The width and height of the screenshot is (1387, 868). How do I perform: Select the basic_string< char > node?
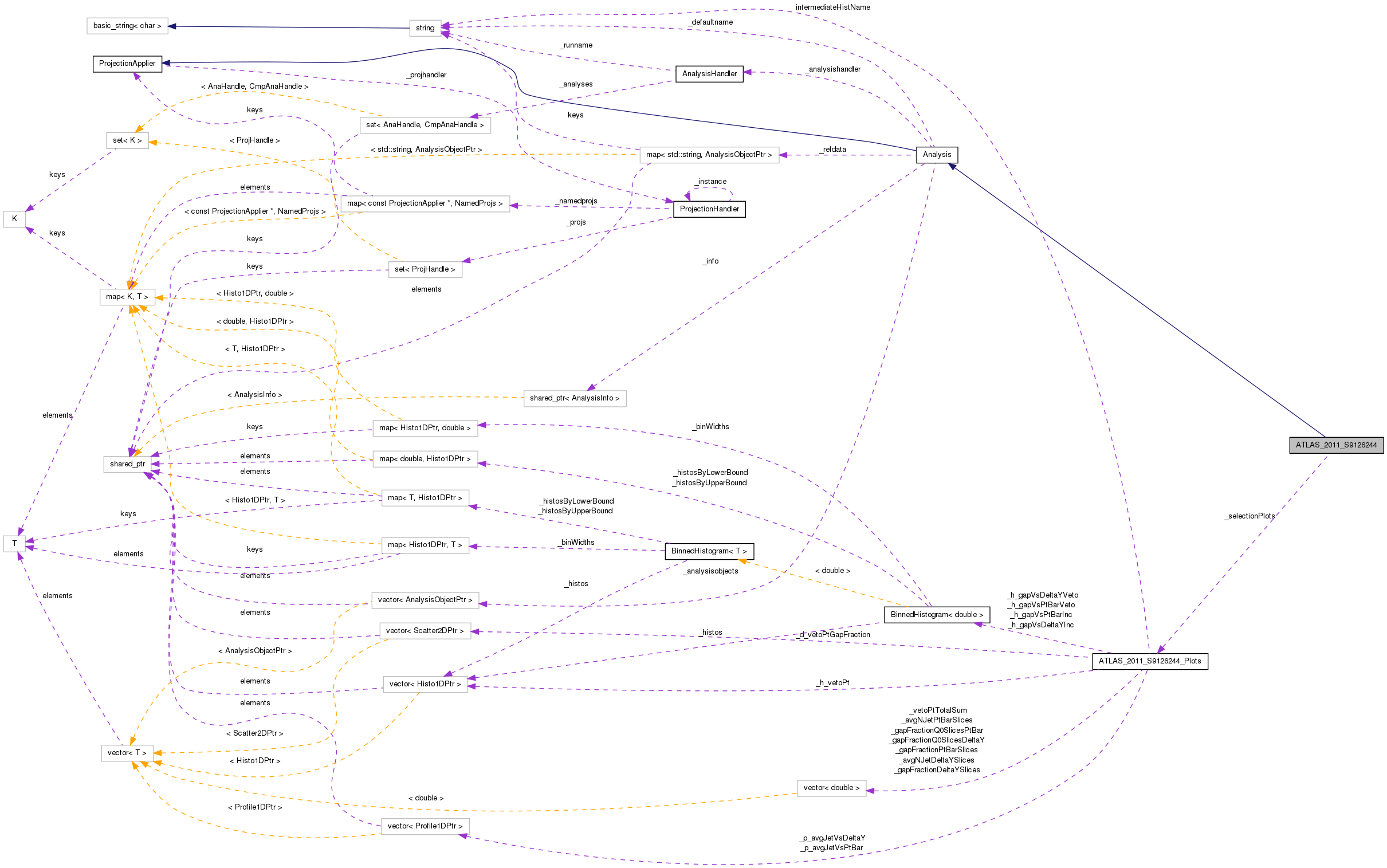[127, 26]
